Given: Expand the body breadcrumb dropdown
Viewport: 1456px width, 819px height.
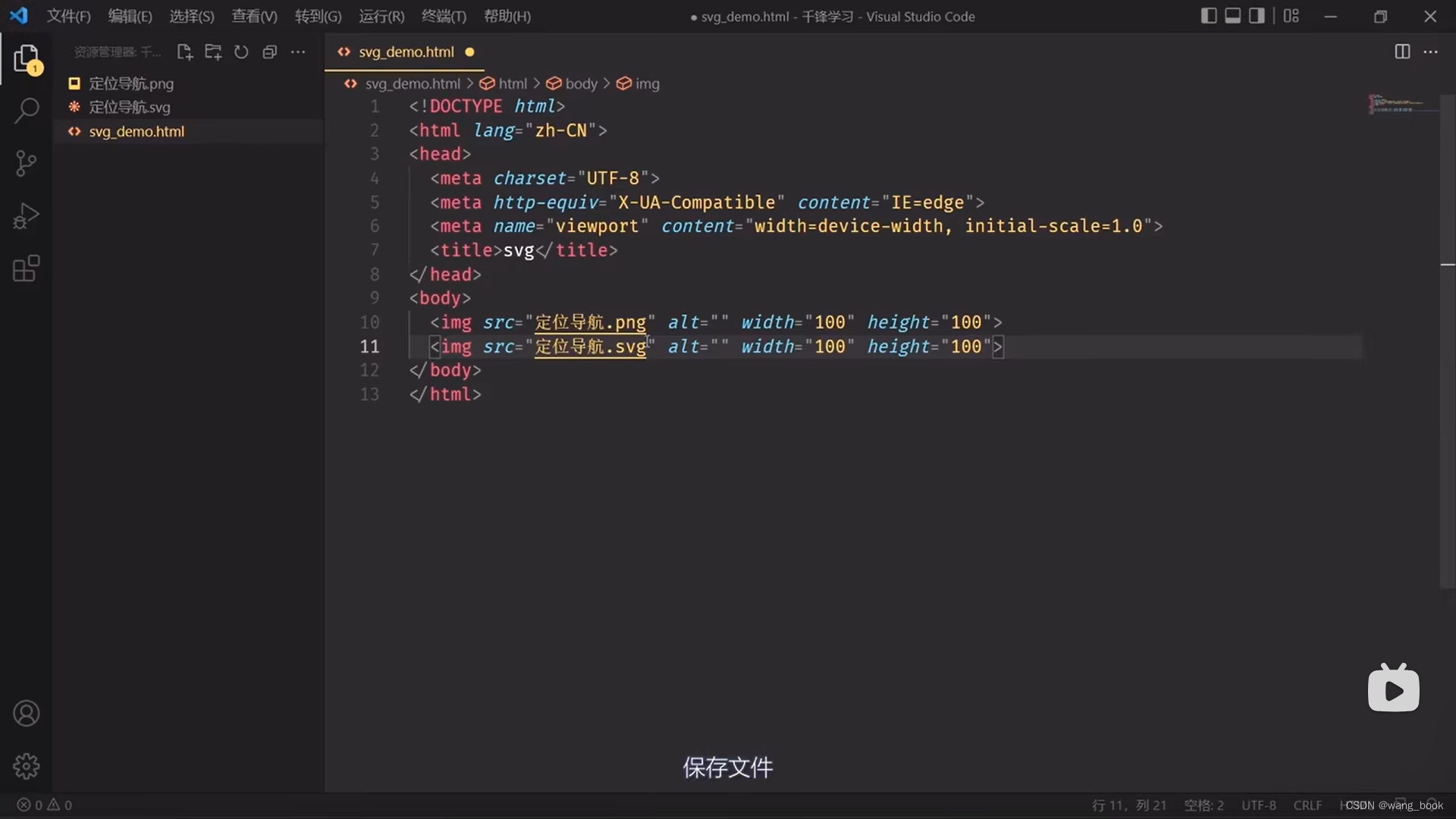Looking at the screenshot, I should (581, 83).
